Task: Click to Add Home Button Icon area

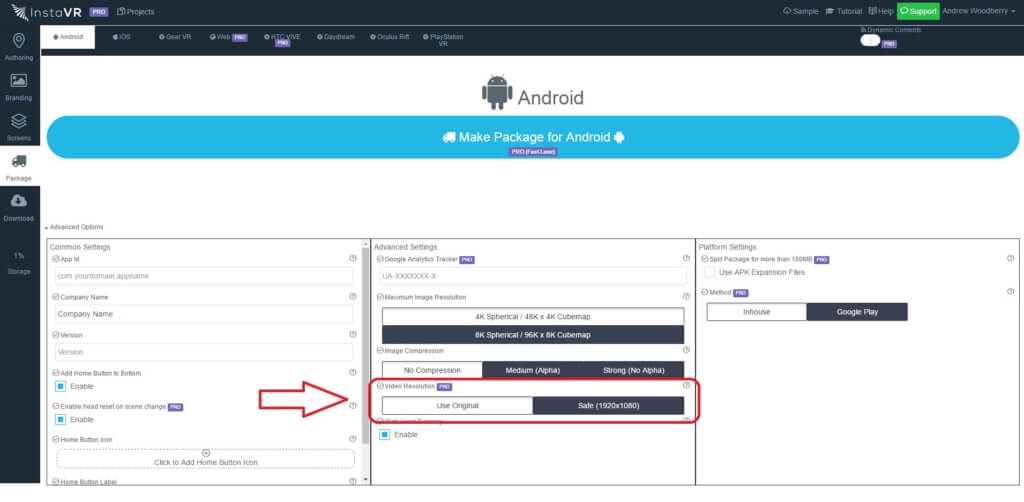Action: pos(206,458)
